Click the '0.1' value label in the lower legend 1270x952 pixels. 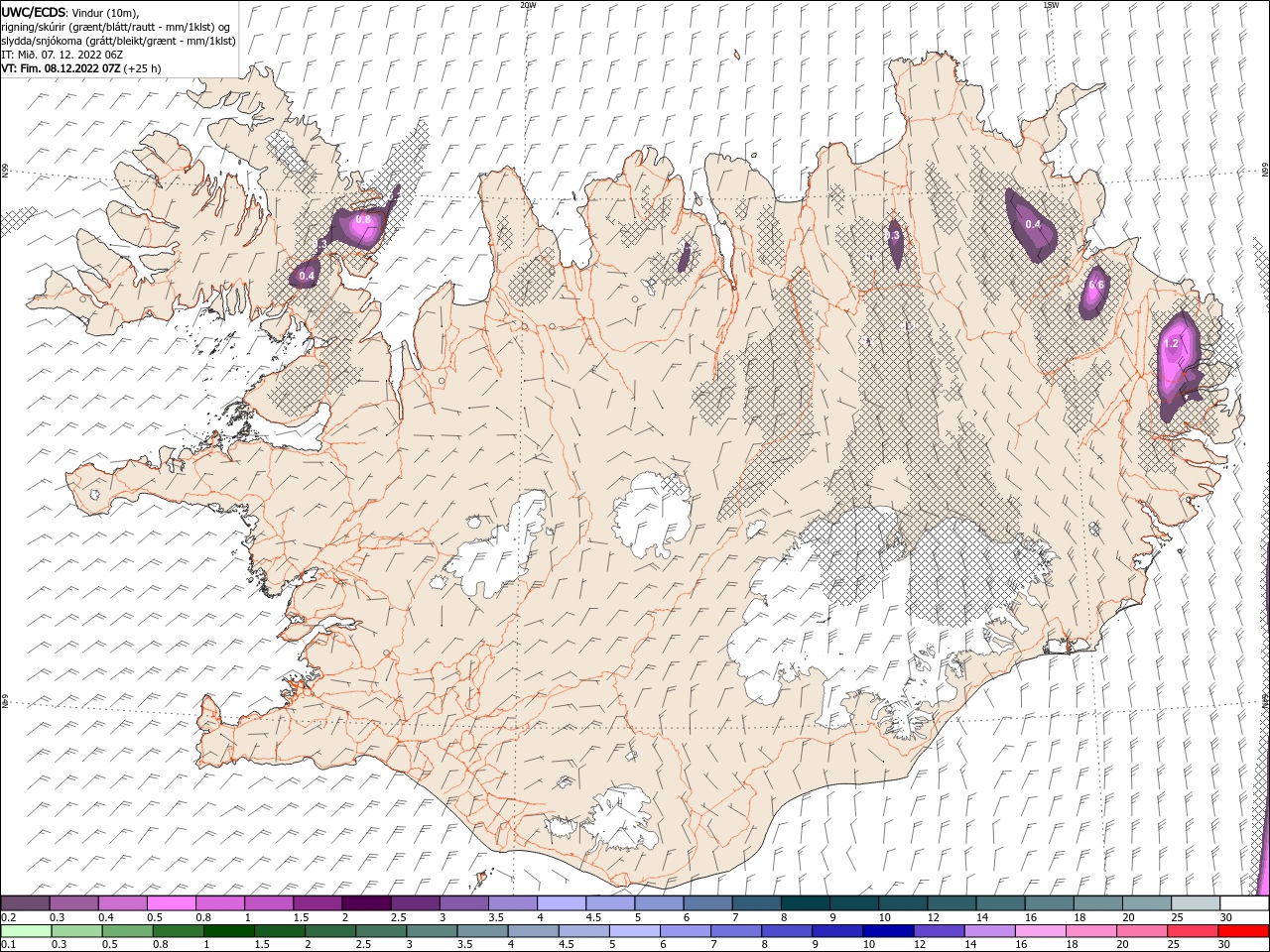tap(8, 945)
